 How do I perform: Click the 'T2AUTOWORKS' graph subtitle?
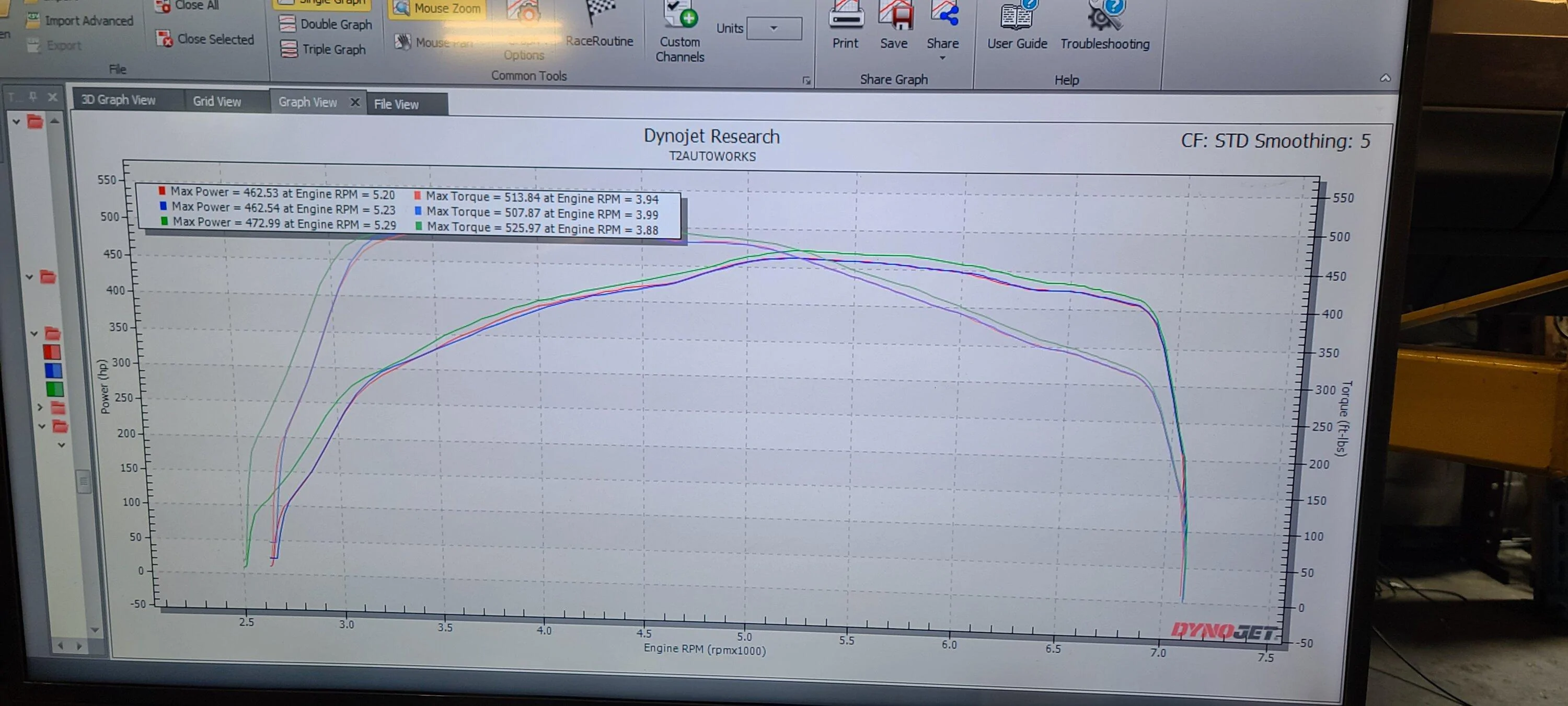tap(713, 156)
